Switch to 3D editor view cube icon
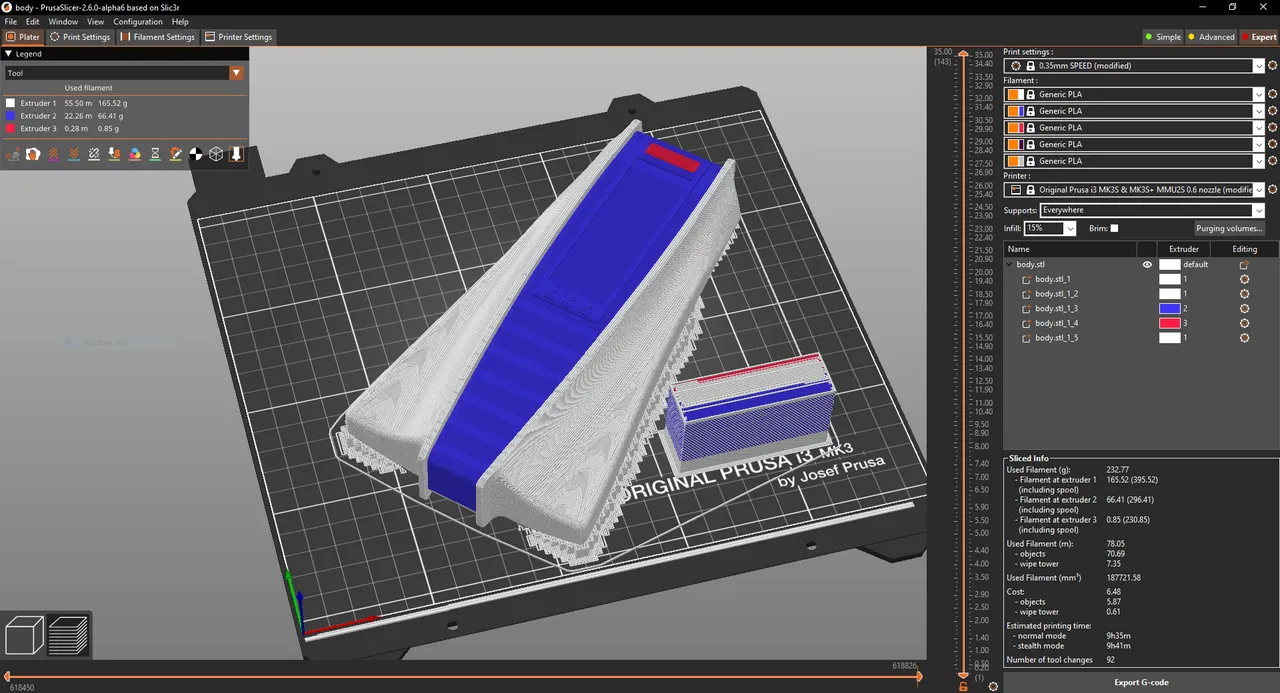The height and width of the screenshot is (693, 1280). (24, 636)
